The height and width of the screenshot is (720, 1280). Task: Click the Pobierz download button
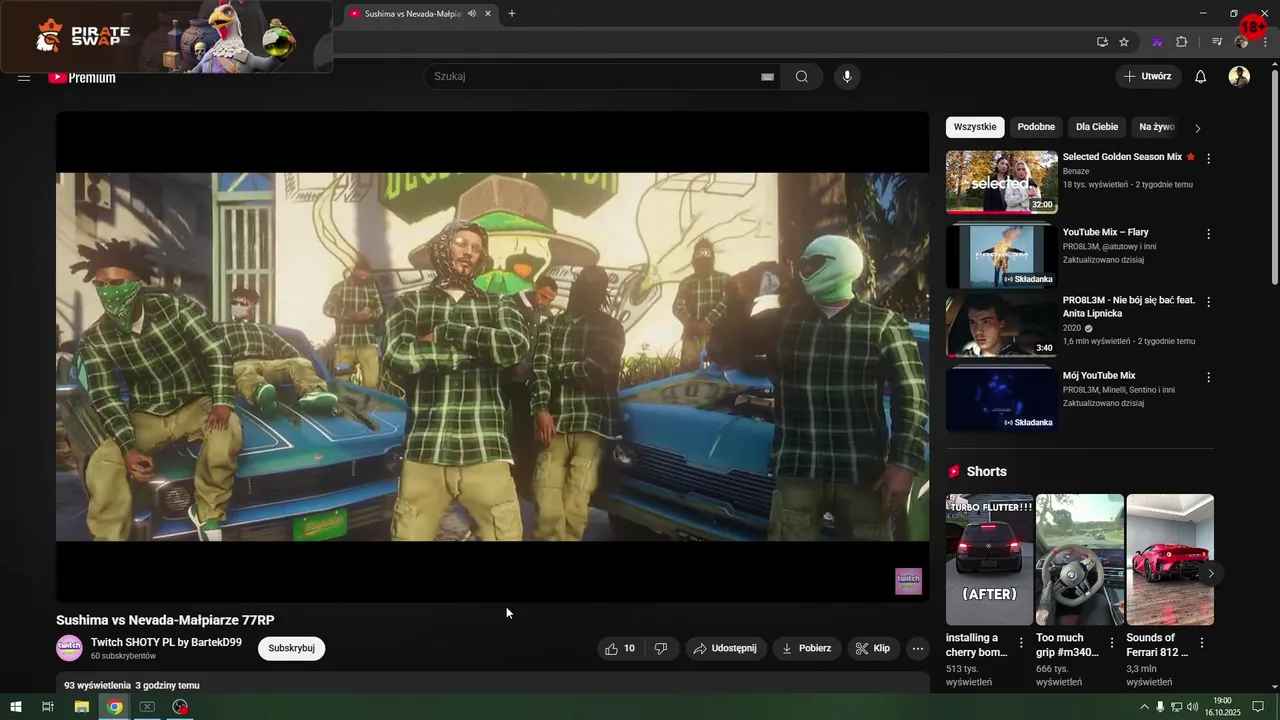click(807, 648)
